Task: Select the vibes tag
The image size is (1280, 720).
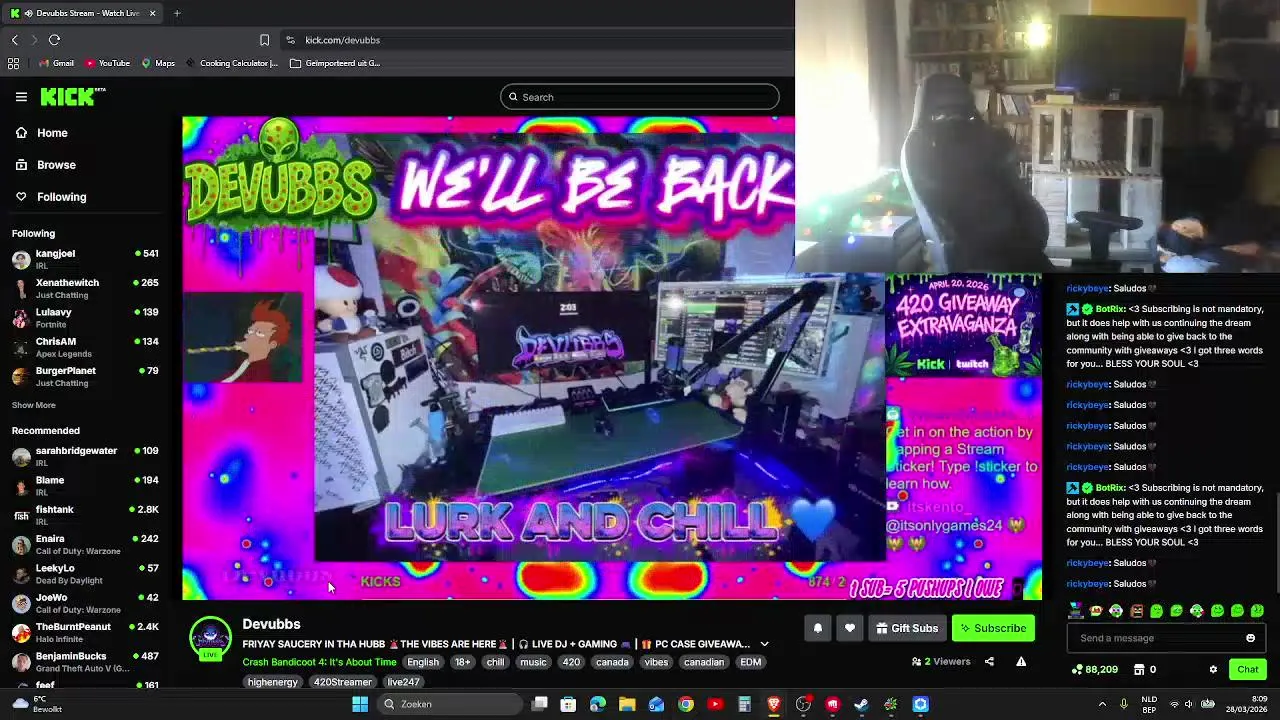Action: click(x=656, y=662)
